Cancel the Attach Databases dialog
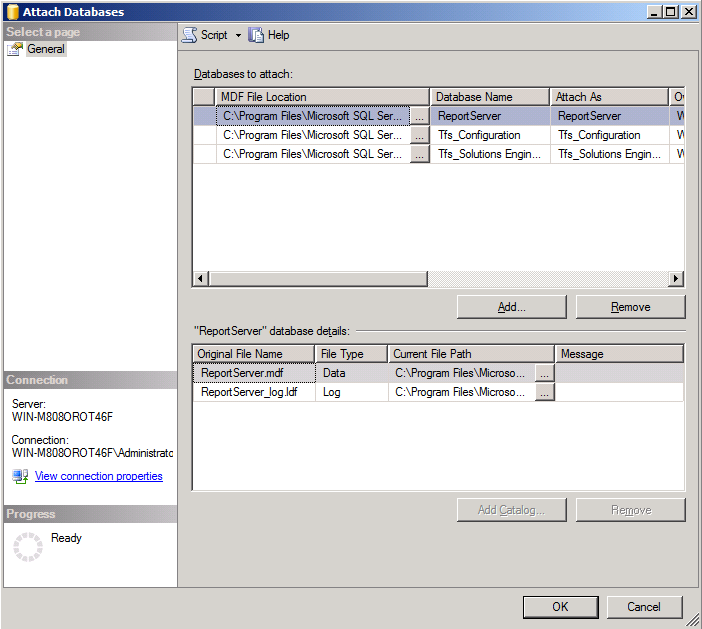Screen dimensions: 702x629 tap(644, 607)
